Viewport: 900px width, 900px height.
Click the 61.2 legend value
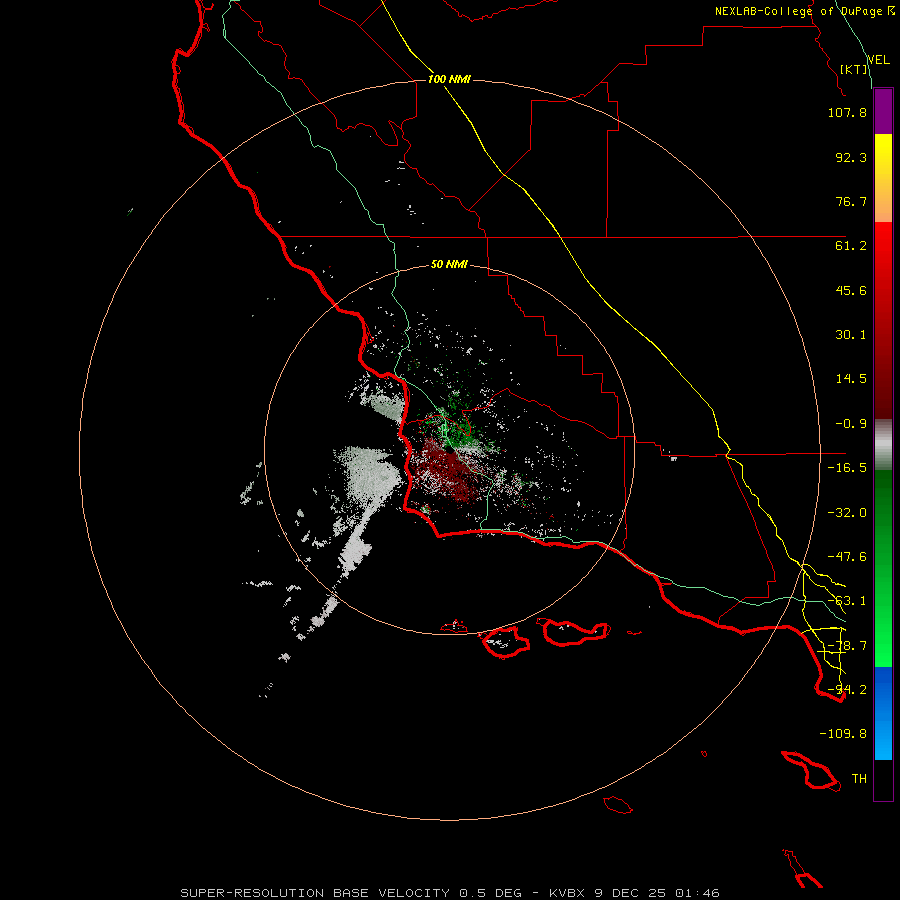pyautogui.click(x=851, y=246)
